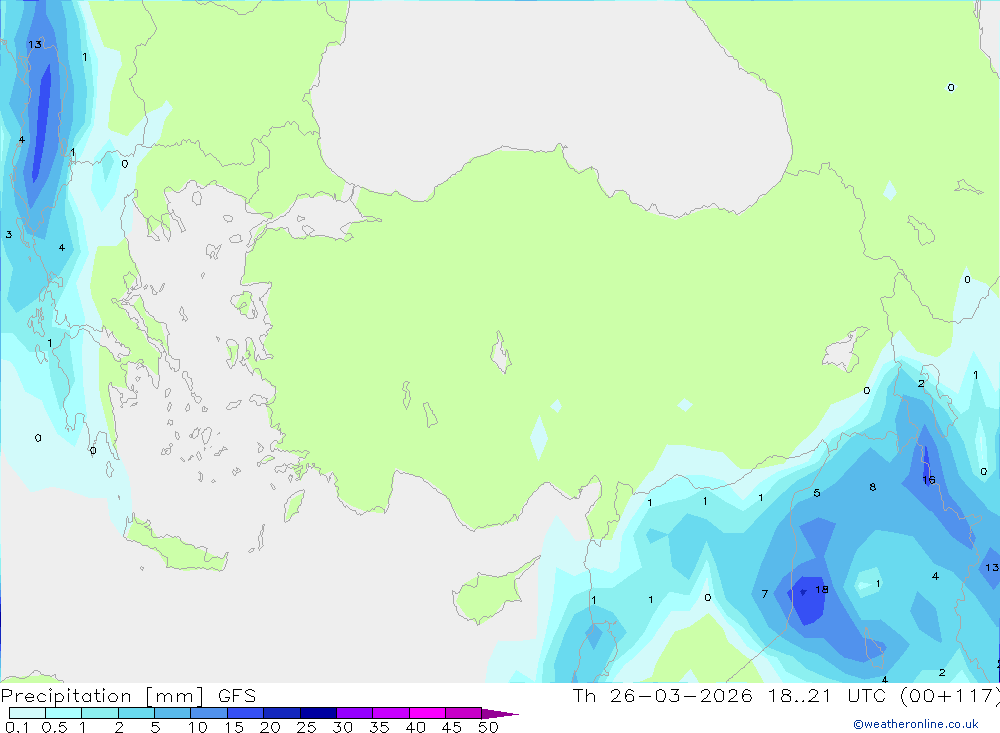Click the '18' precipitation value on the map

coord(821,589)
